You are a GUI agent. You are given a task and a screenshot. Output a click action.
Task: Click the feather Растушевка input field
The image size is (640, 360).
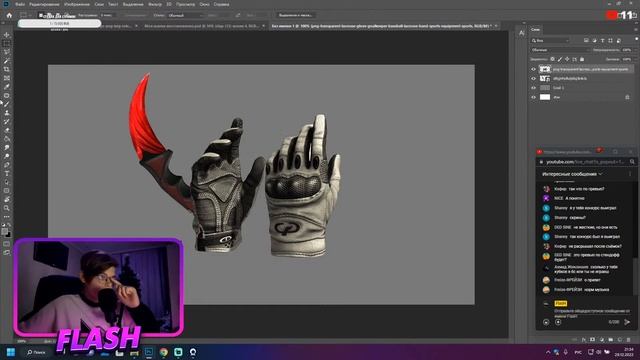tap(107, 15)
